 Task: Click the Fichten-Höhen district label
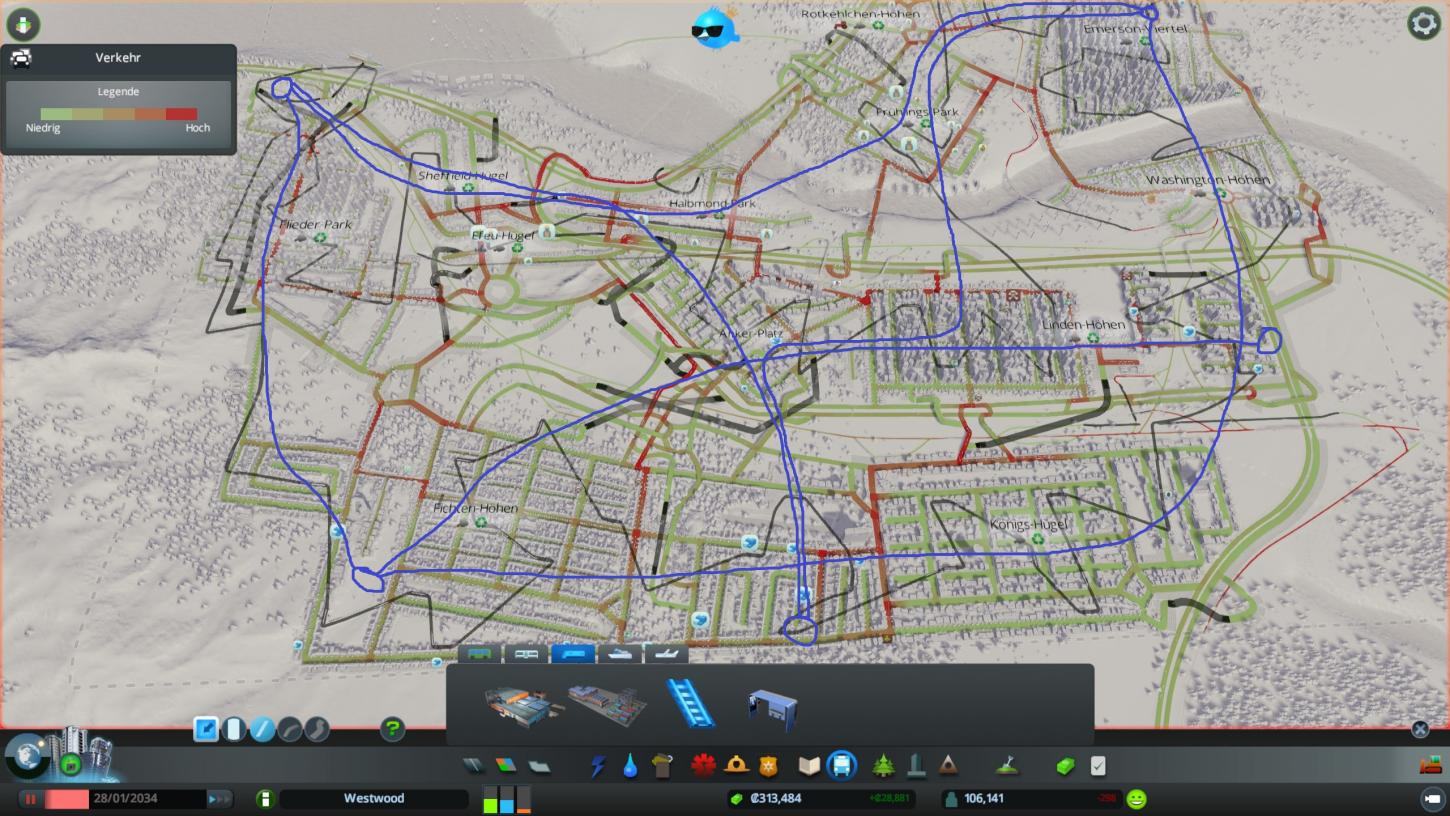click(475, 508)
